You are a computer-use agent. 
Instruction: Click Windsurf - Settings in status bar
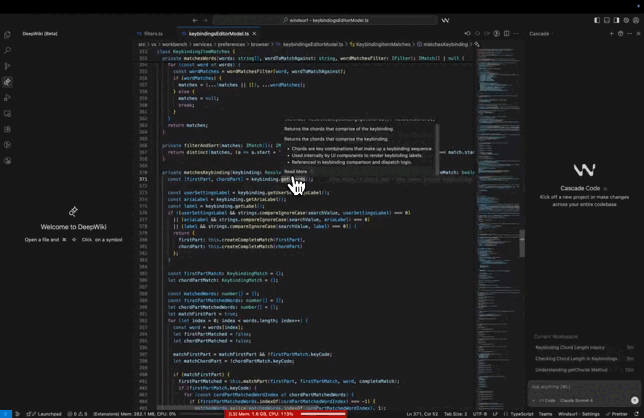point(579,414)
